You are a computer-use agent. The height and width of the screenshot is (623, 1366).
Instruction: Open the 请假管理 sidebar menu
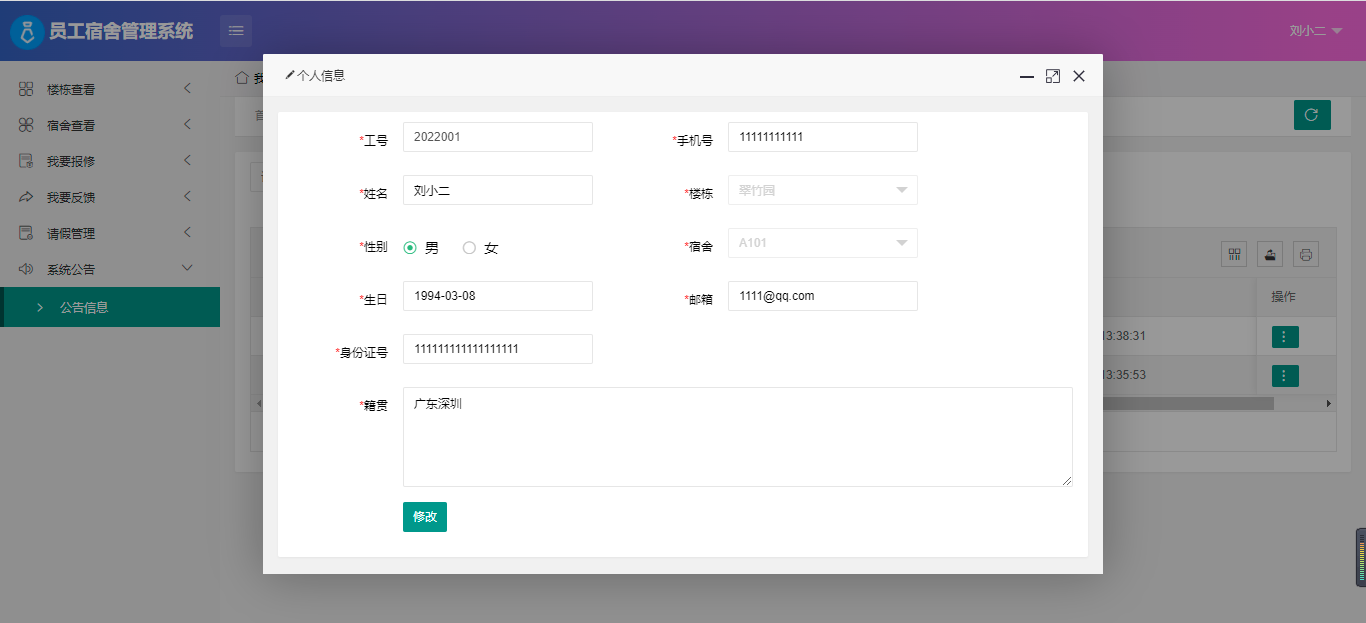(x=110, y=233)
